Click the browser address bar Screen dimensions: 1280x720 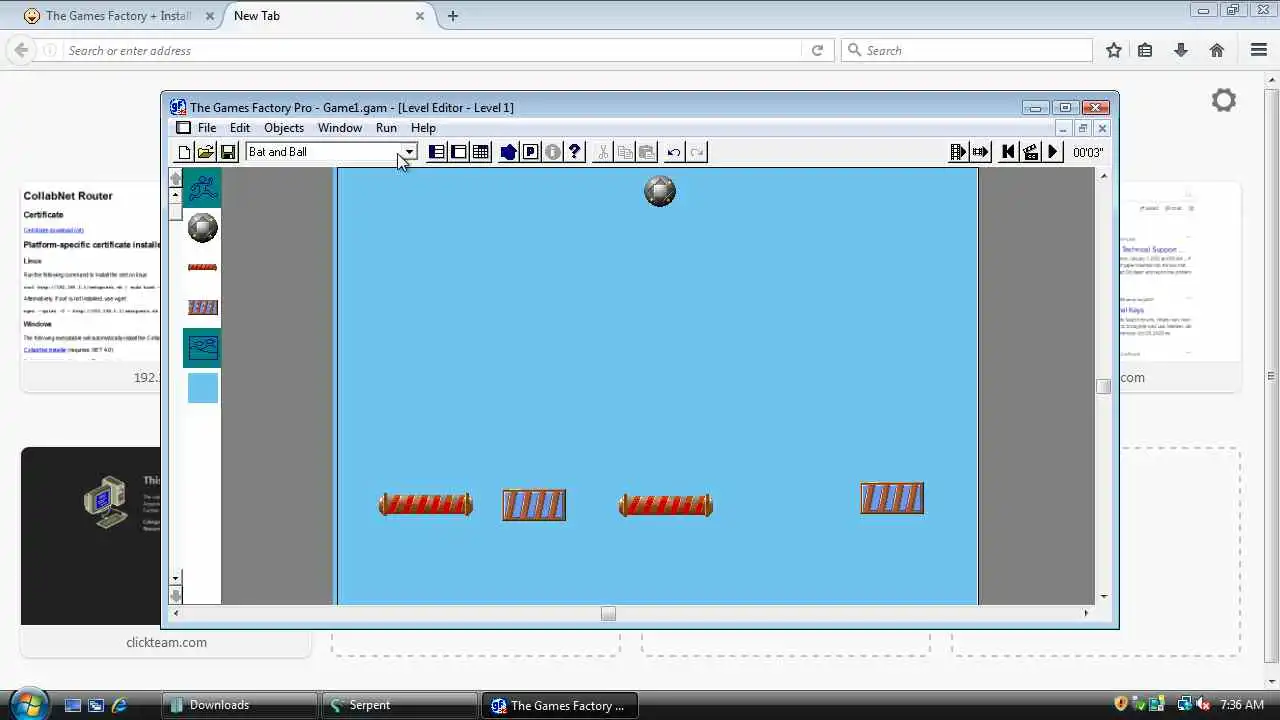pos(432,50)
